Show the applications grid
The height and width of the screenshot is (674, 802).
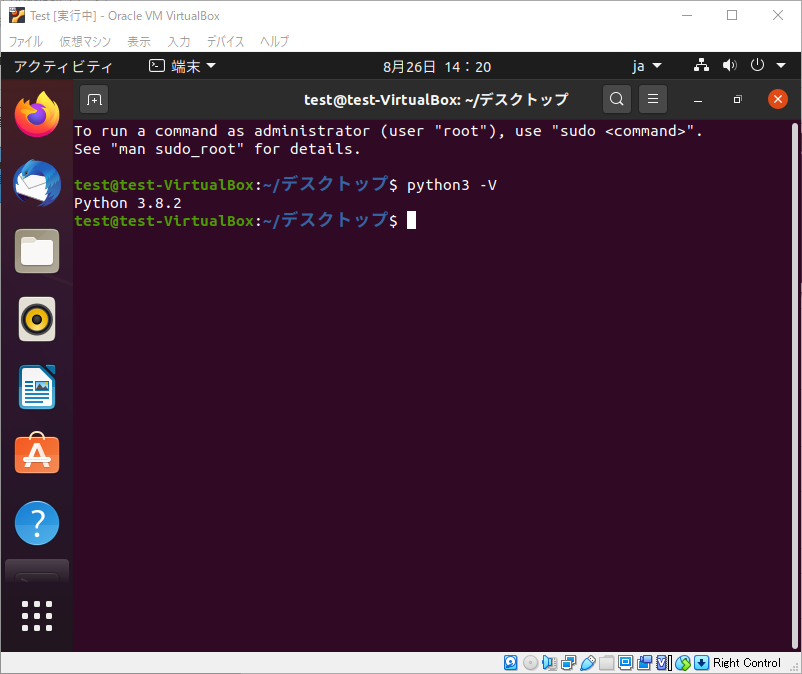pyautogui.click(x=37, y=615)
